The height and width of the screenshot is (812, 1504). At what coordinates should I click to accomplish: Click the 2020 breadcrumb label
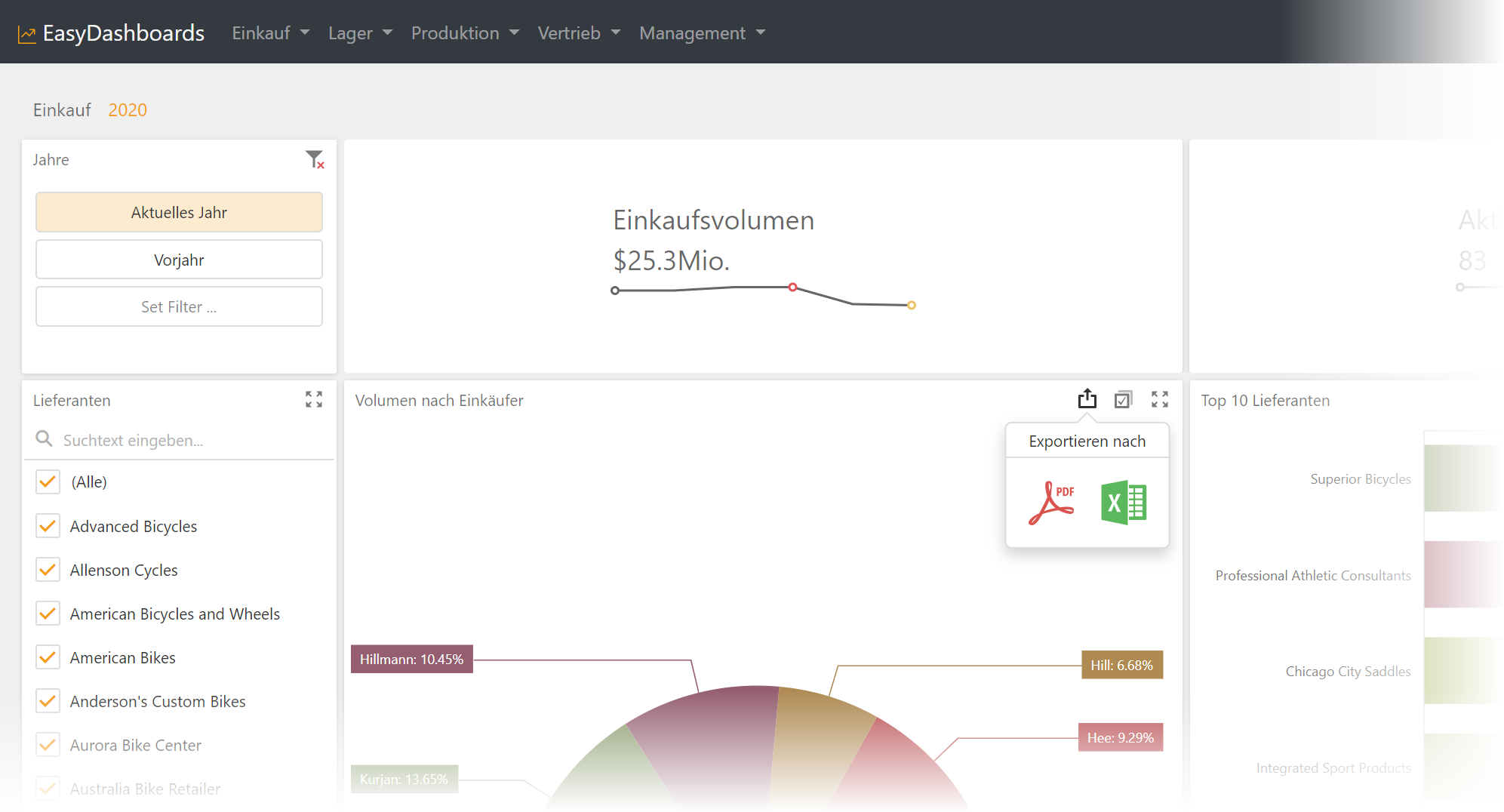pyautogui.click(x=128, y=110)
